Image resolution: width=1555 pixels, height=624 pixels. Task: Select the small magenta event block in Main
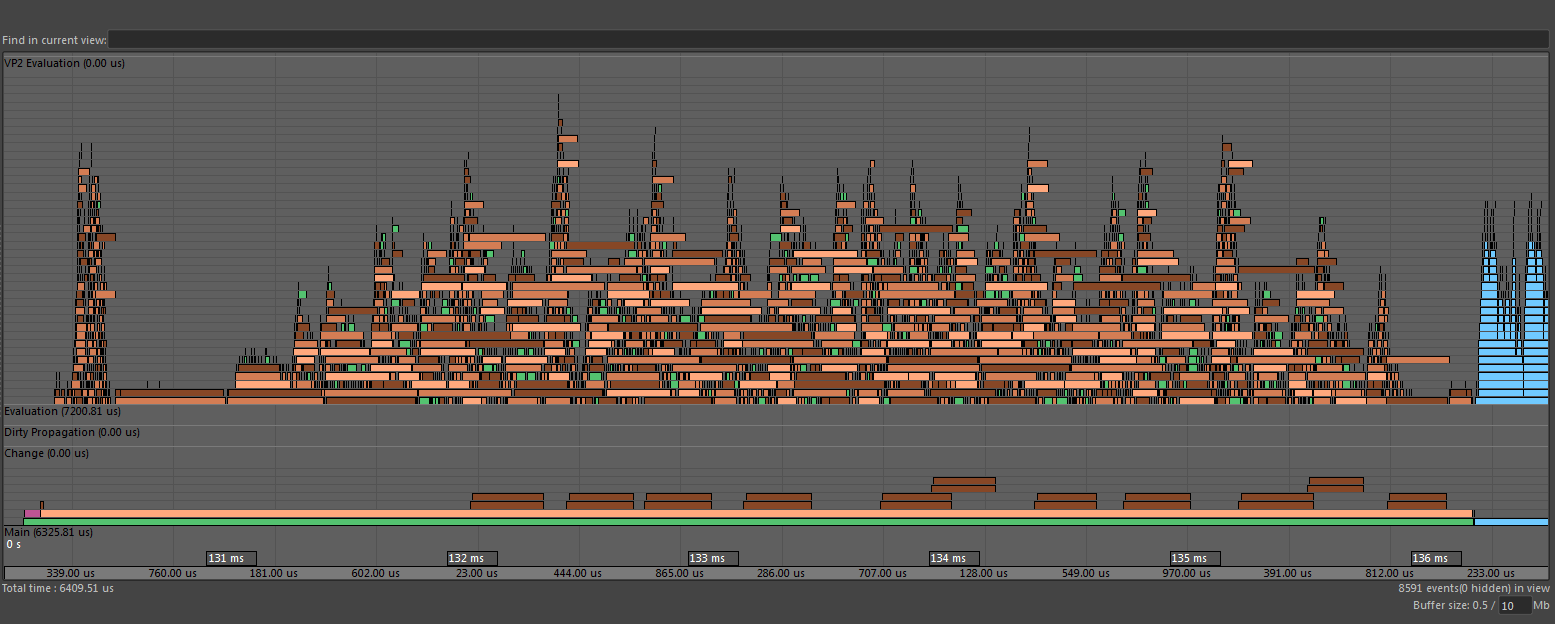[x=32, y=513]
